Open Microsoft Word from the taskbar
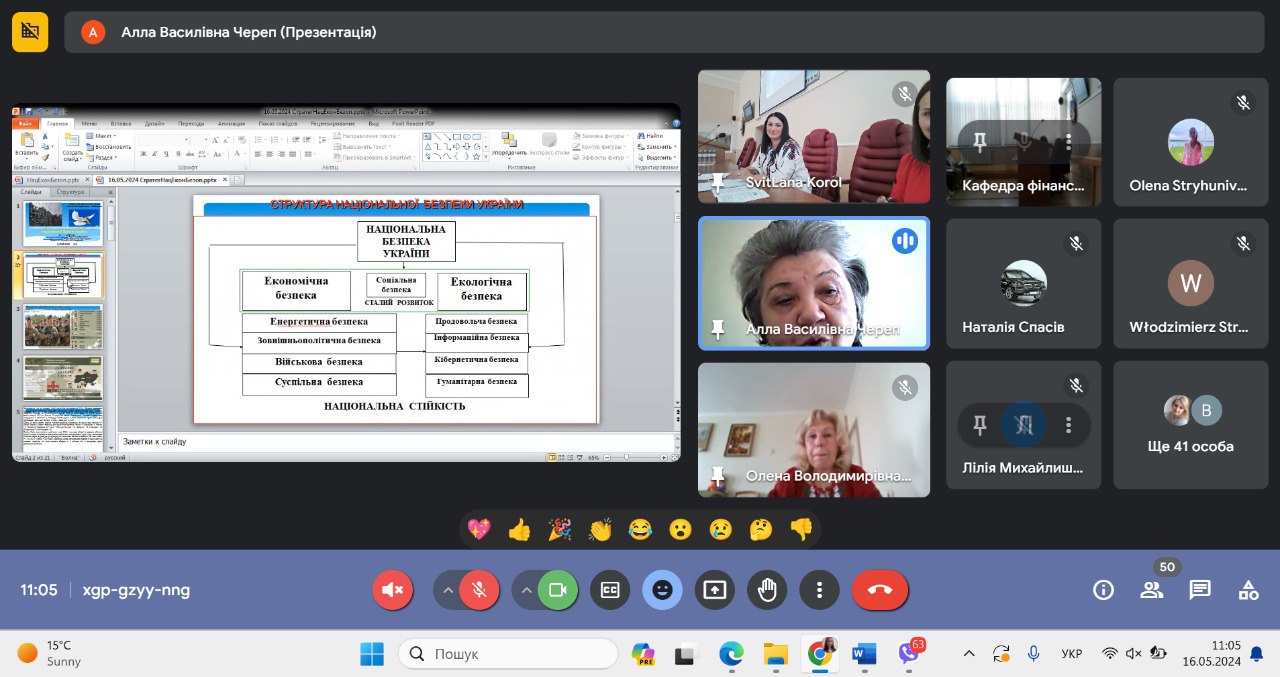This screenshot has height=677, width=1280. (x=863, y=654)
